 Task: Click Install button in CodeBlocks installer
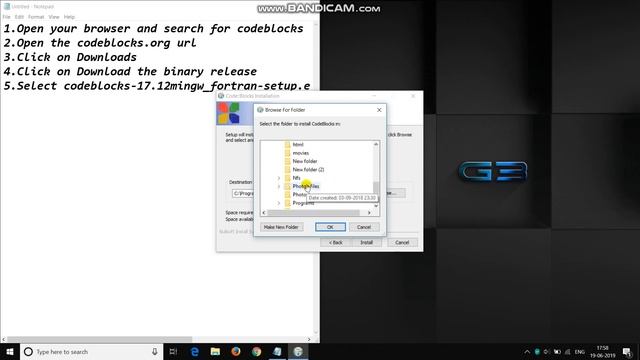click(366, 242)
